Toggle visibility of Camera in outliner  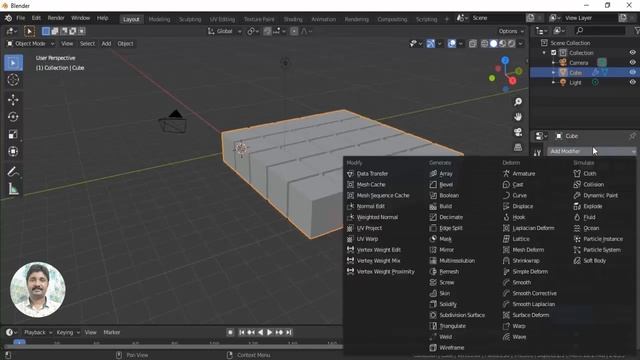coord(632,62)
